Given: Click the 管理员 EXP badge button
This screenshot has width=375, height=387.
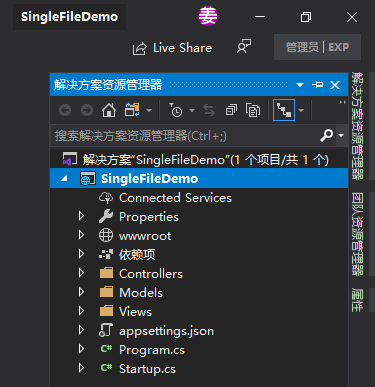Looking at the screenshot, I should click(x=317, y=47).
